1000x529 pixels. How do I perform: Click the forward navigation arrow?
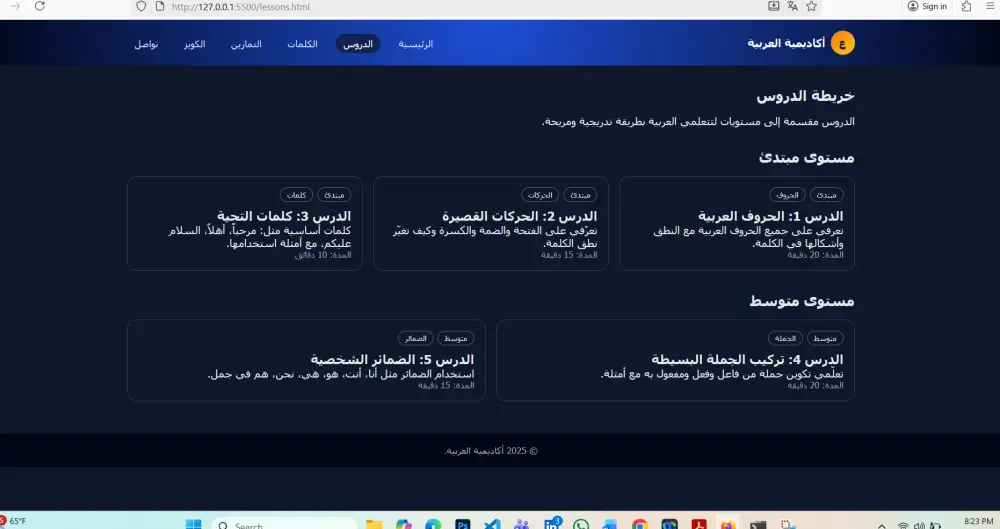click(15, 6)
